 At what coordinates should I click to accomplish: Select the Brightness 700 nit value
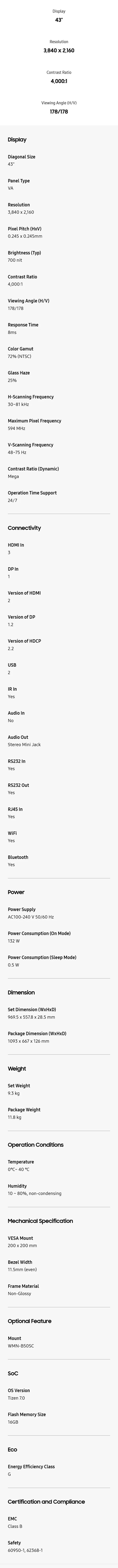coord(15,260)
